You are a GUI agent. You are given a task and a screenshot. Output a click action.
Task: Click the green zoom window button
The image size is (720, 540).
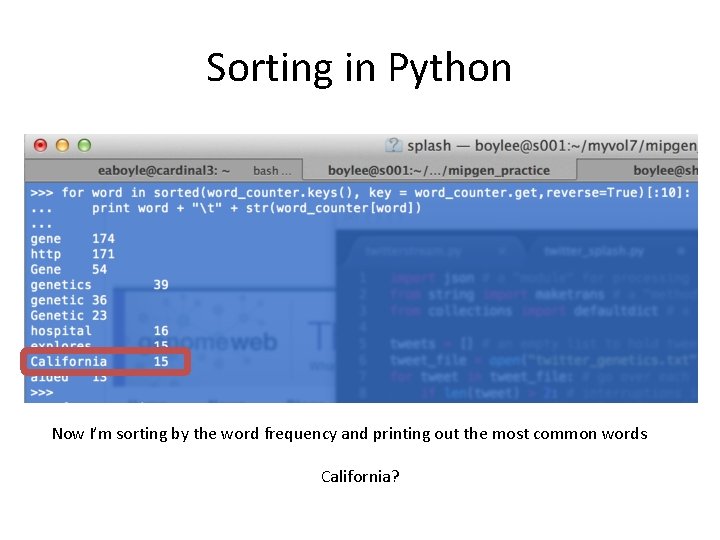tap(84, 146)
